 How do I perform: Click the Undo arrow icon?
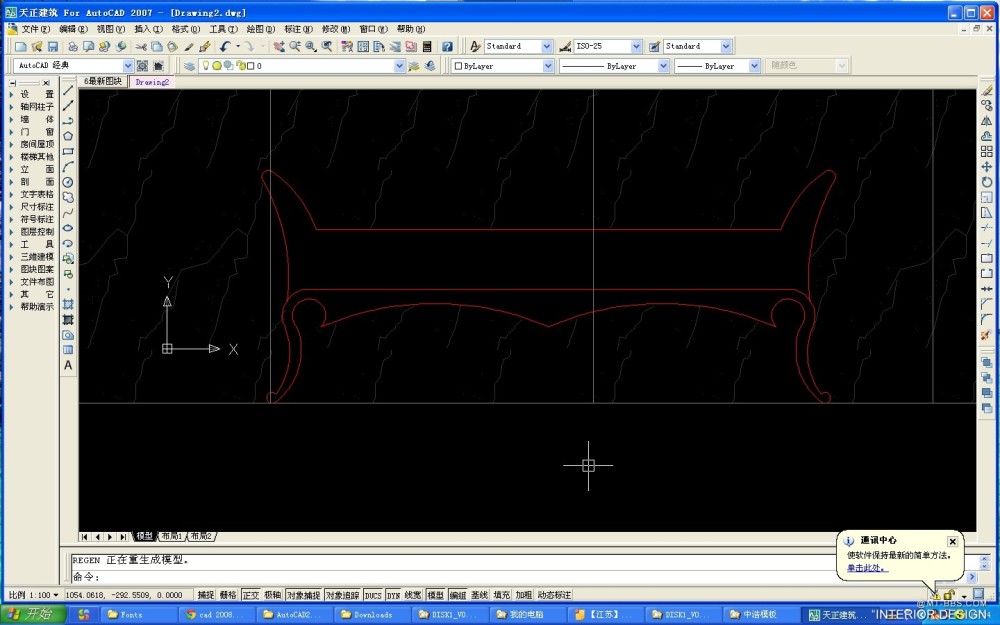tap(225, 47)
